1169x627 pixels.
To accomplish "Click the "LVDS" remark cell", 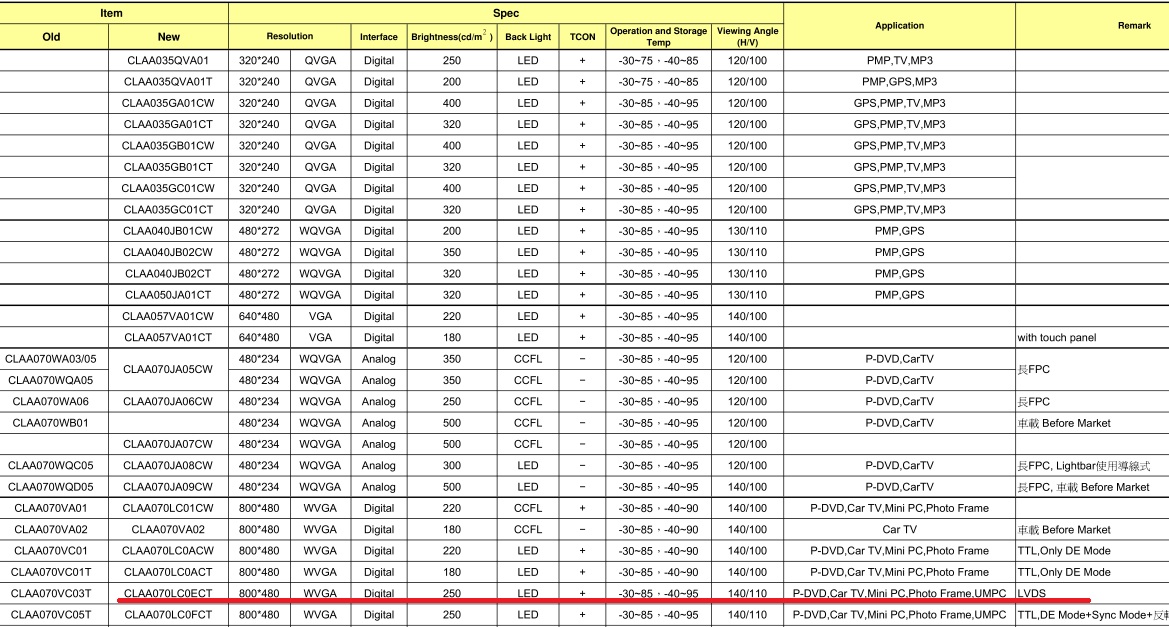I will coord(1031,593).
